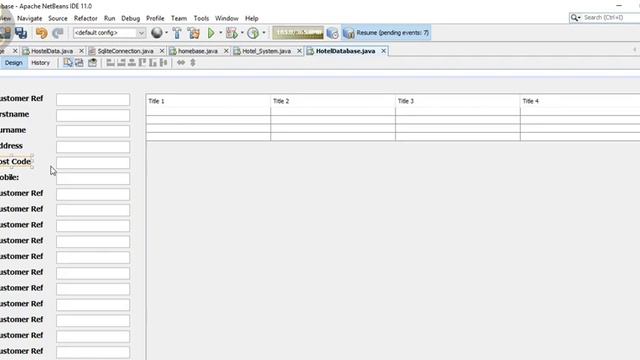
Task: Select text field beside Post Code label
Action: [93, 162]
